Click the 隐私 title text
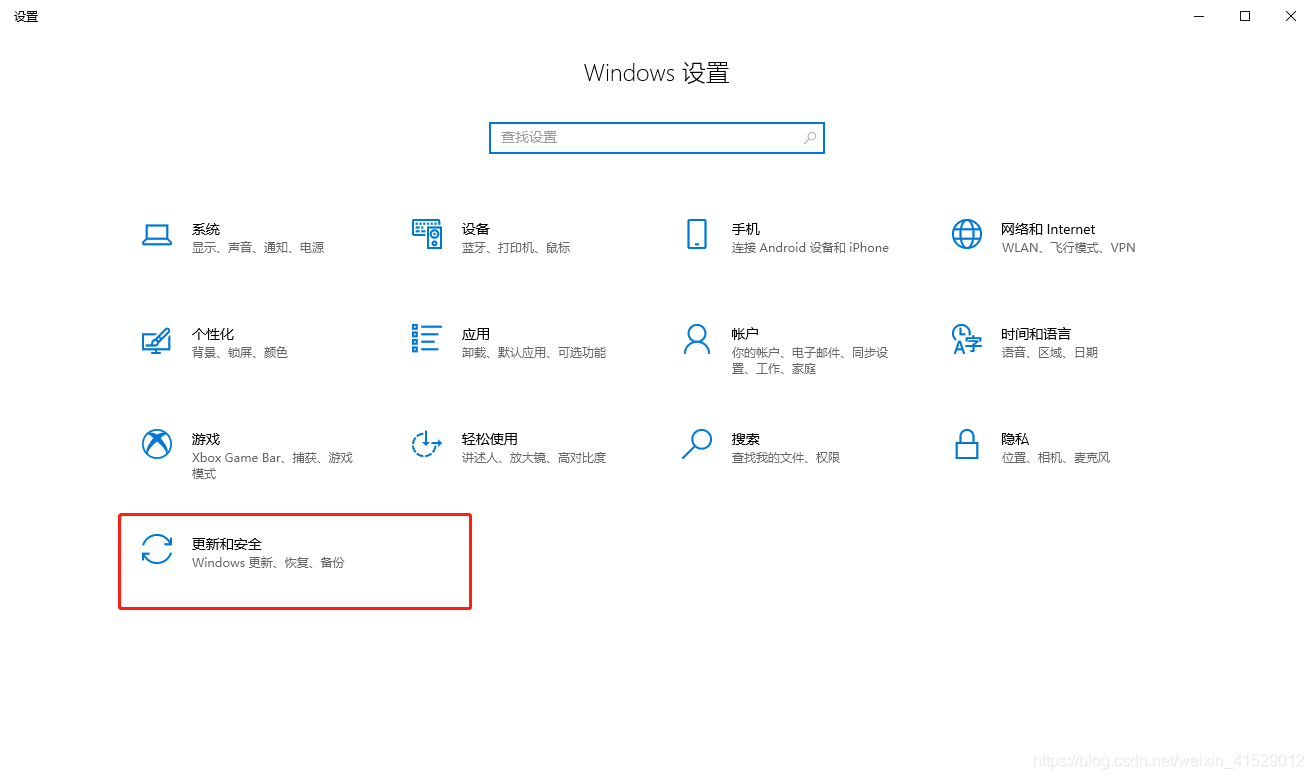 [x=1015, y=439]
